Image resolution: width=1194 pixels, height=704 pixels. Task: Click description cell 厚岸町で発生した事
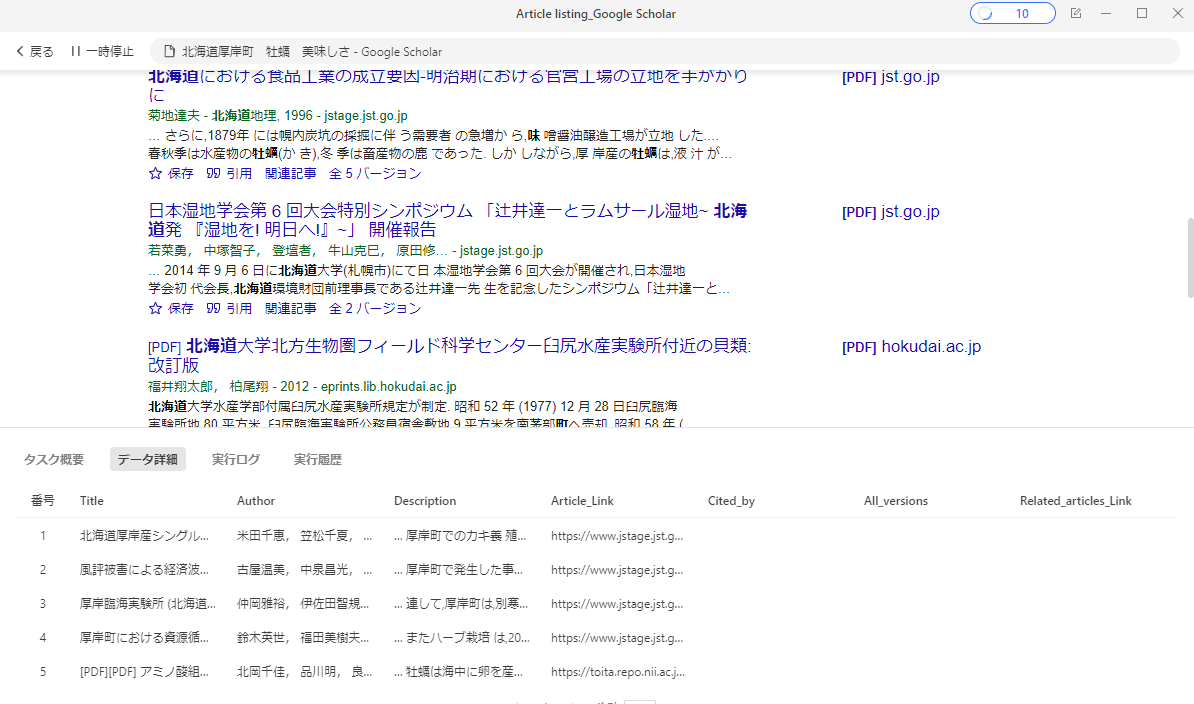coord(458,570)
